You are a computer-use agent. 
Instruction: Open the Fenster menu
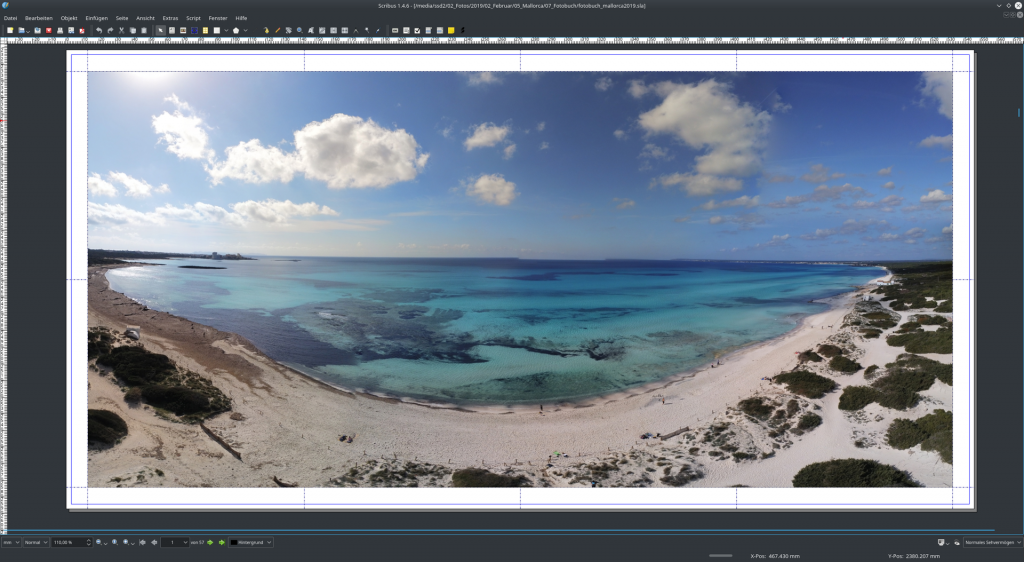[217, 18]
